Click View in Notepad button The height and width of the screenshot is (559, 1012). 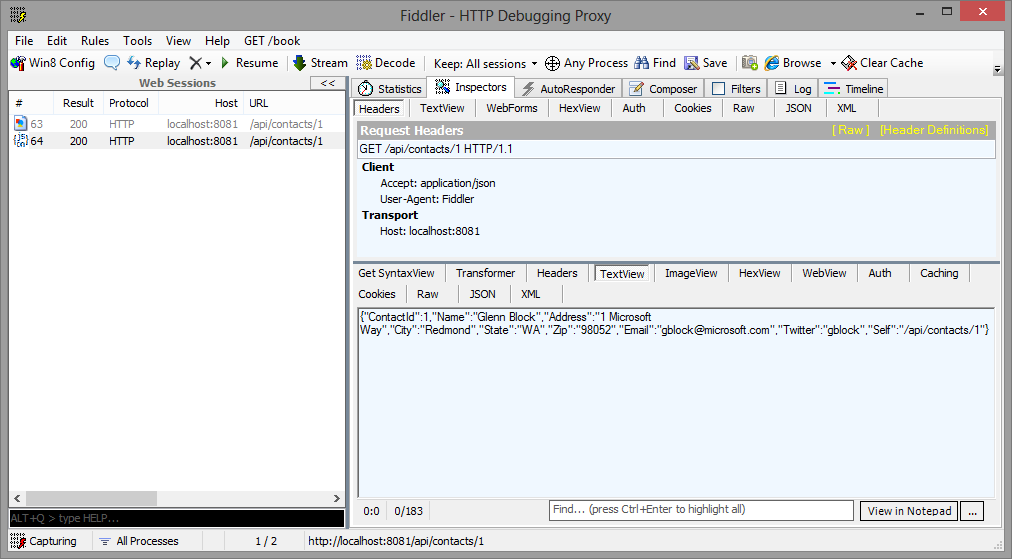909,511
